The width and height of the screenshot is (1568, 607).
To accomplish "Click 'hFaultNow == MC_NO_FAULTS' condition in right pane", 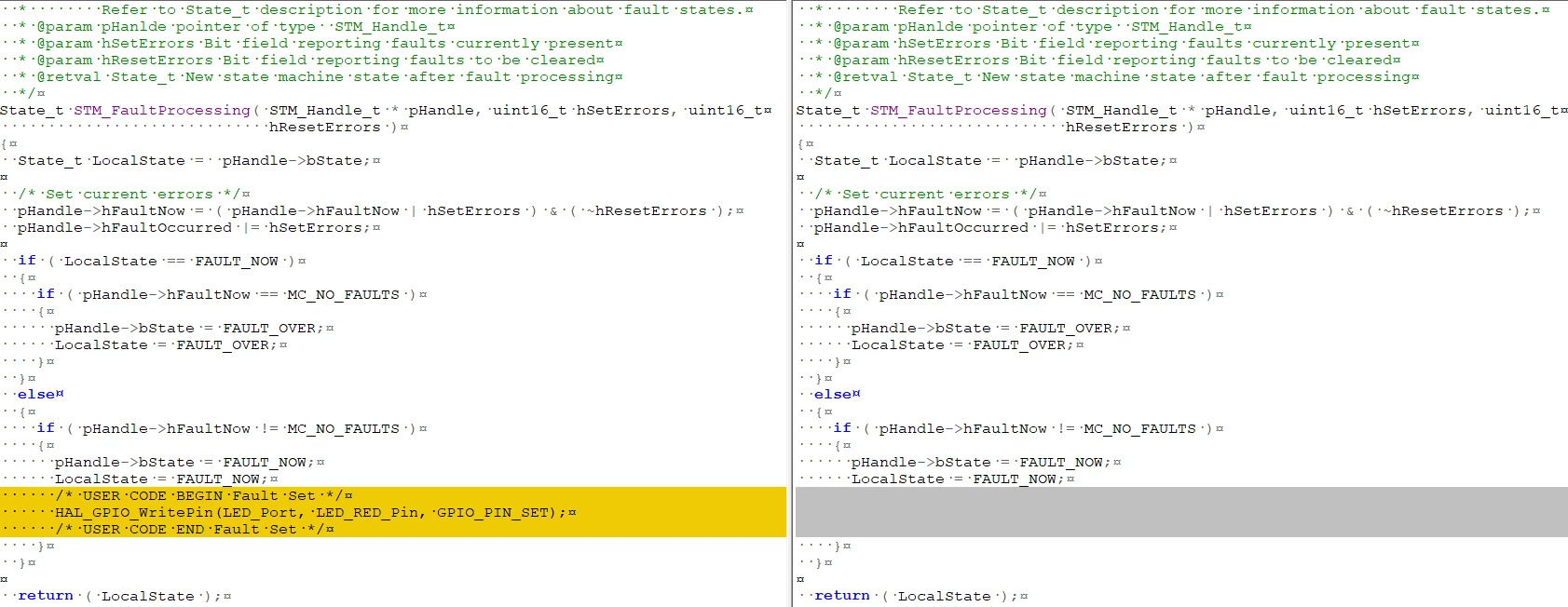I will tap(1080, 294).
